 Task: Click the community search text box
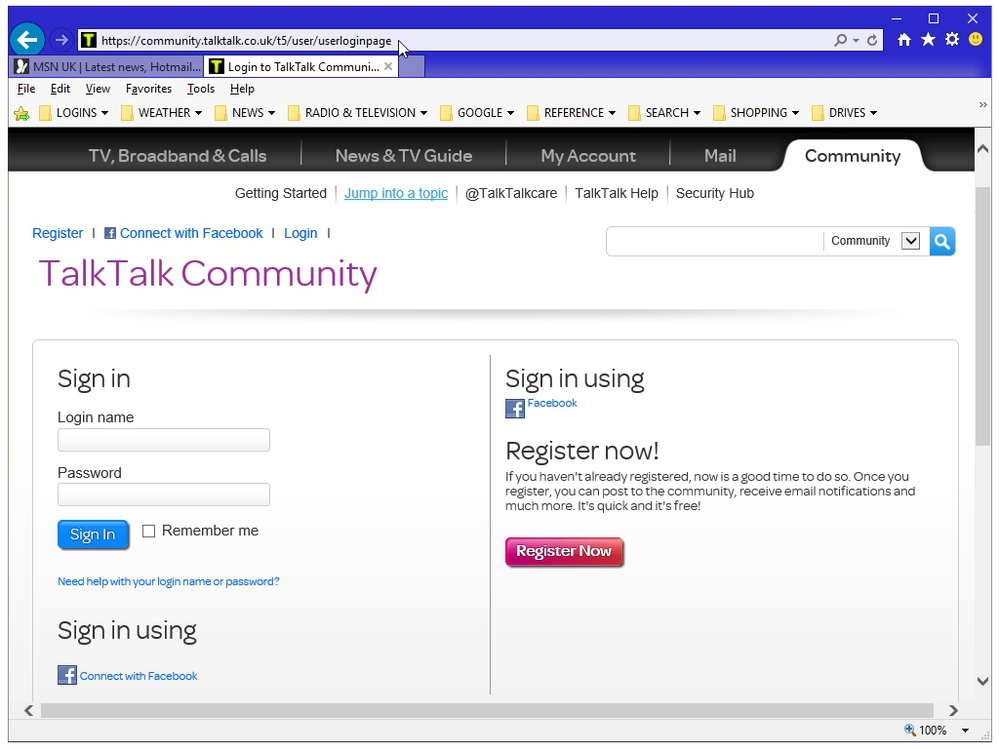715,241
